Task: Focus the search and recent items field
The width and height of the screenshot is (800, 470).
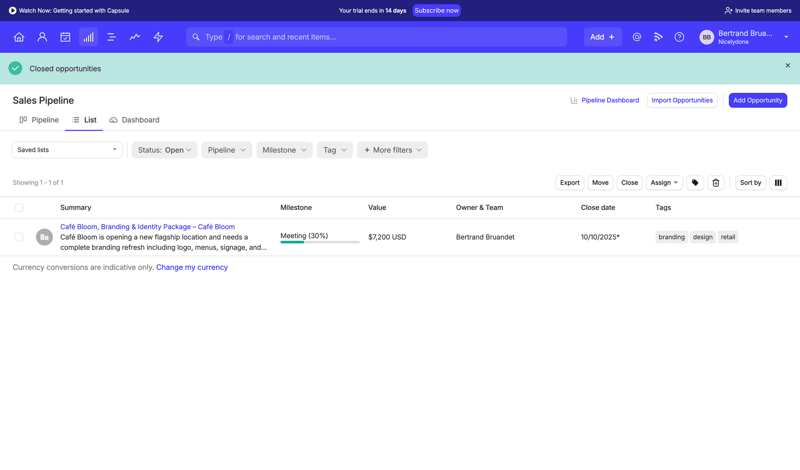Action: (377, 37)
